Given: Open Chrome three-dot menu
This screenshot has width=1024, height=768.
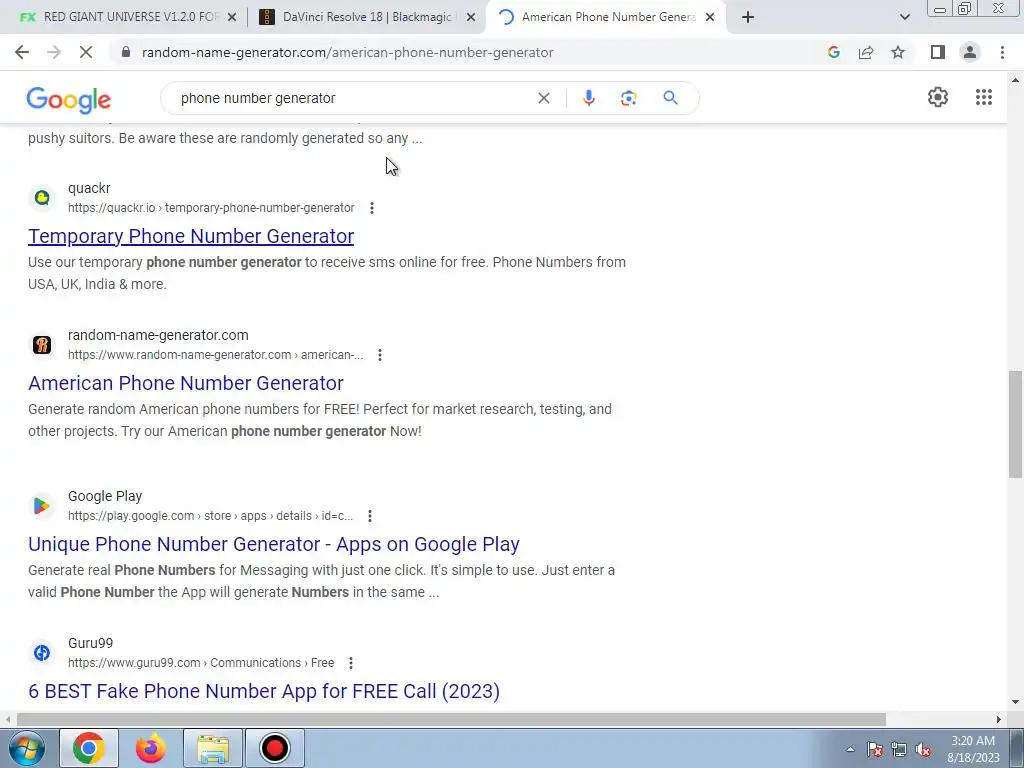Looking at the screenshot, I should tap(1002, 52).
